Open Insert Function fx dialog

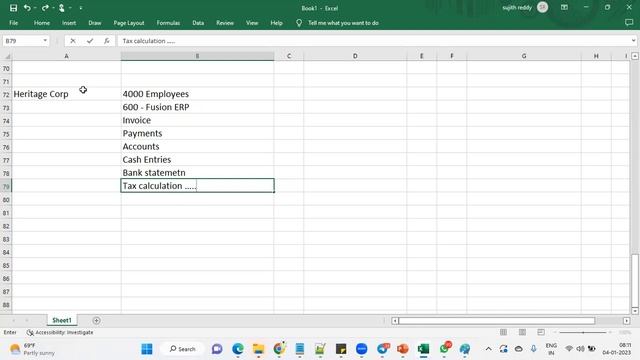tap(107, 41)
